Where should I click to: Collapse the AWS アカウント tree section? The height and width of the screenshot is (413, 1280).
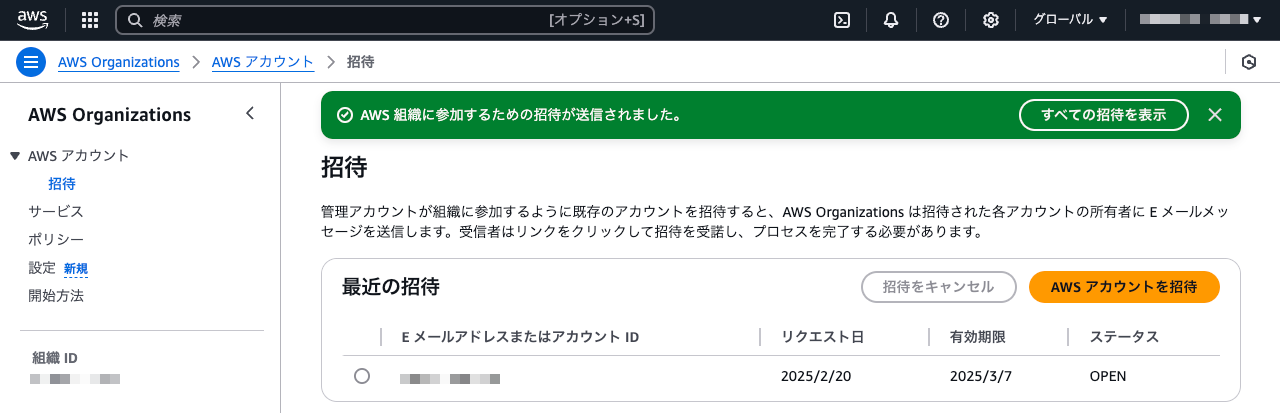click(15, 156)
